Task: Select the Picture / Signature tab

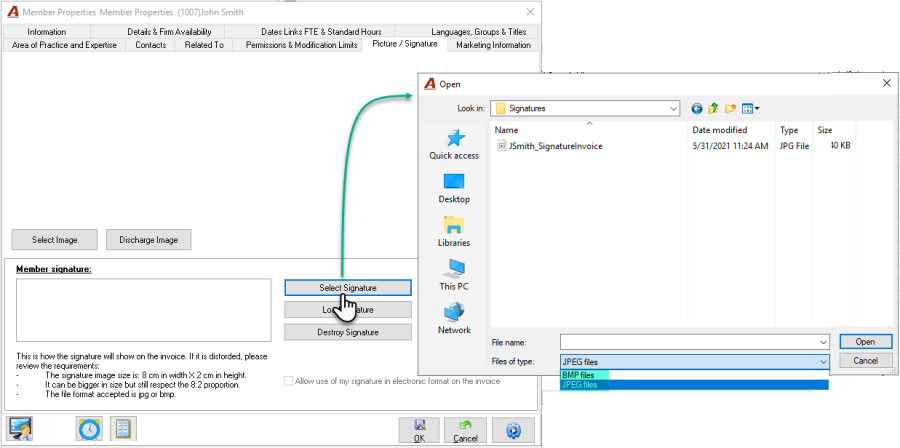Action: click(405, 44)
